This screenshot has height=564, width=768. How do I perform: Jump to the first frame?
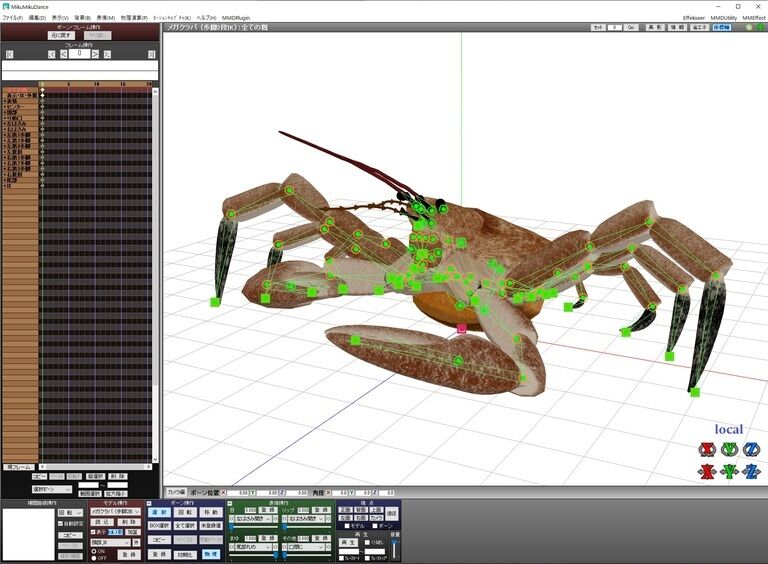tap(9, 54)
